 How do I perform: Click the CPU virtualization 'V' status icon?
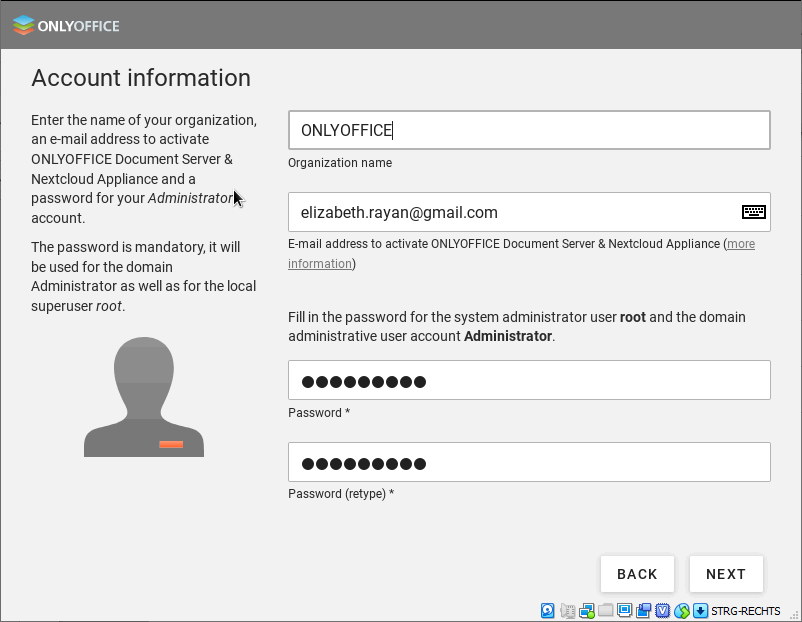pos(662,611)
